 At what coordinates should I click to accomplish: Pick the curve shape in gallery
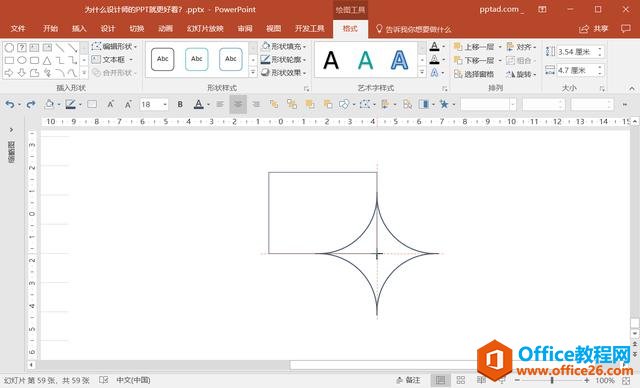click(x=73, y=73)
